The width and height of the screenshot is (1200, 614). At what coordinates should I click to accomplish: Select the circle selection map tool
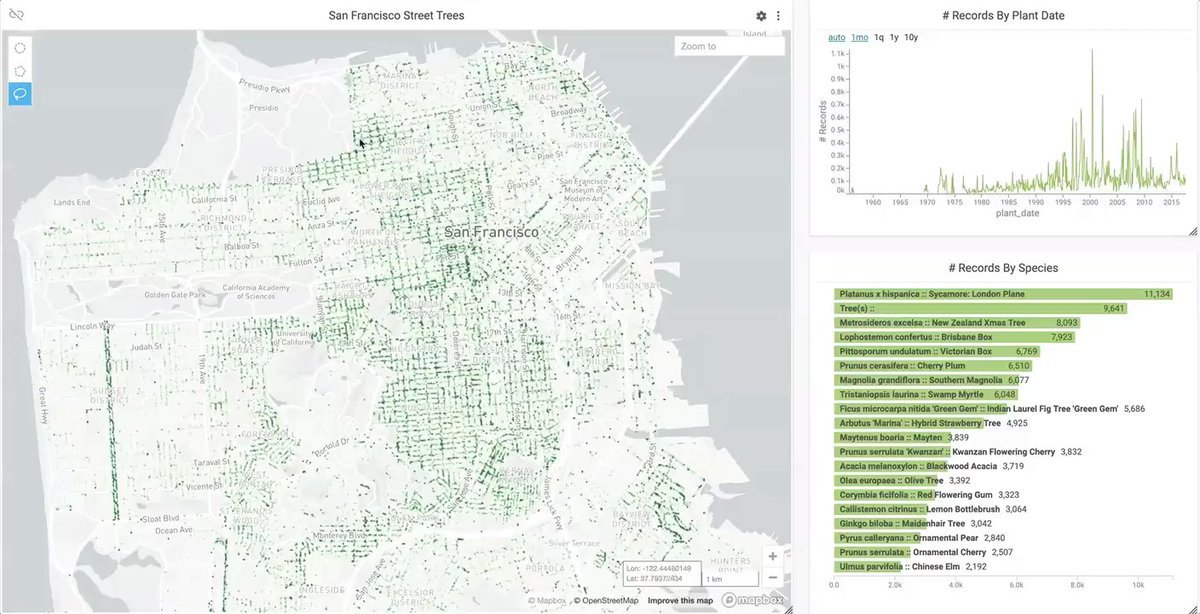(x=20, y=48)
